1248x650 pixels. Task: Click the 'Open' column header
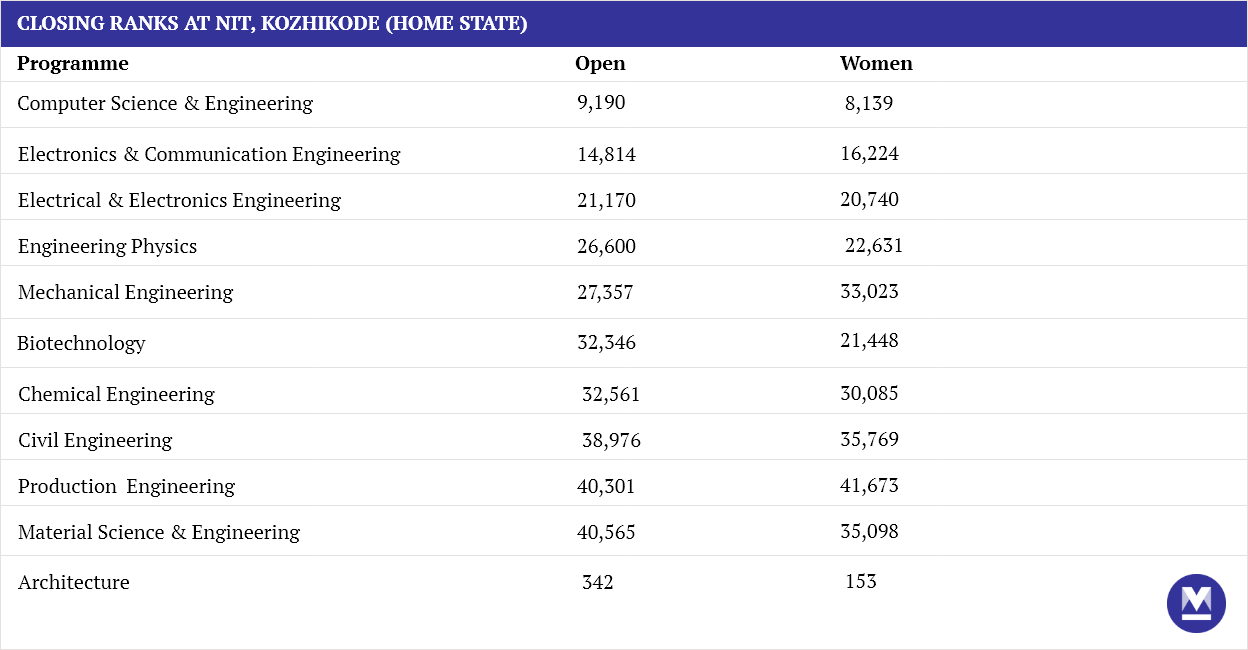(600, 64)
